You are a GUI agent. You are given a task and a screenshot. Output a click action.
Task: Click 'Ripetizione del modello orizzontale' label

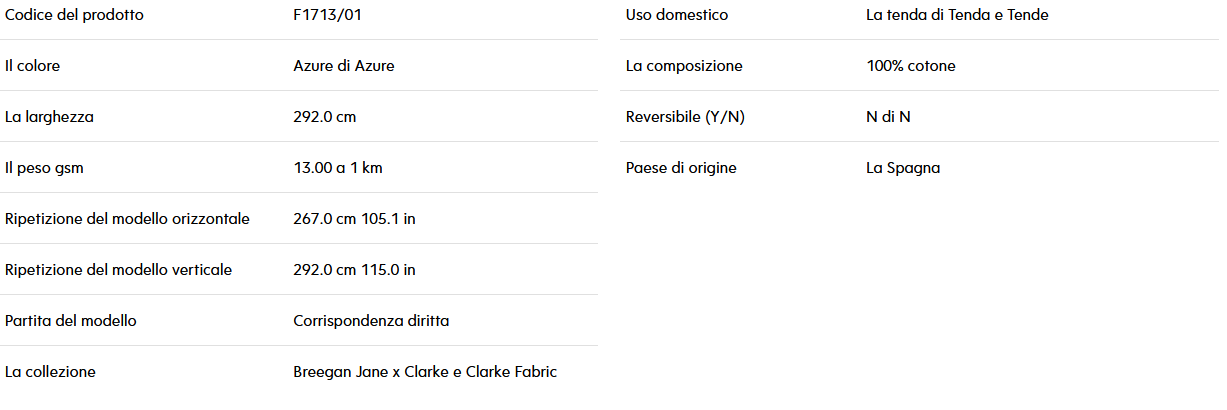(127, 219)
